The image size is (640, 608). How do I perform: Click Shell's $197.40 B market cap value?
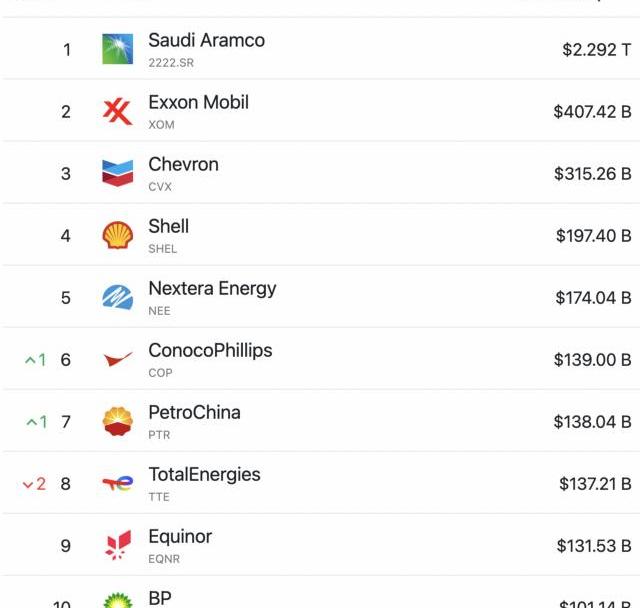pos(593,236)
